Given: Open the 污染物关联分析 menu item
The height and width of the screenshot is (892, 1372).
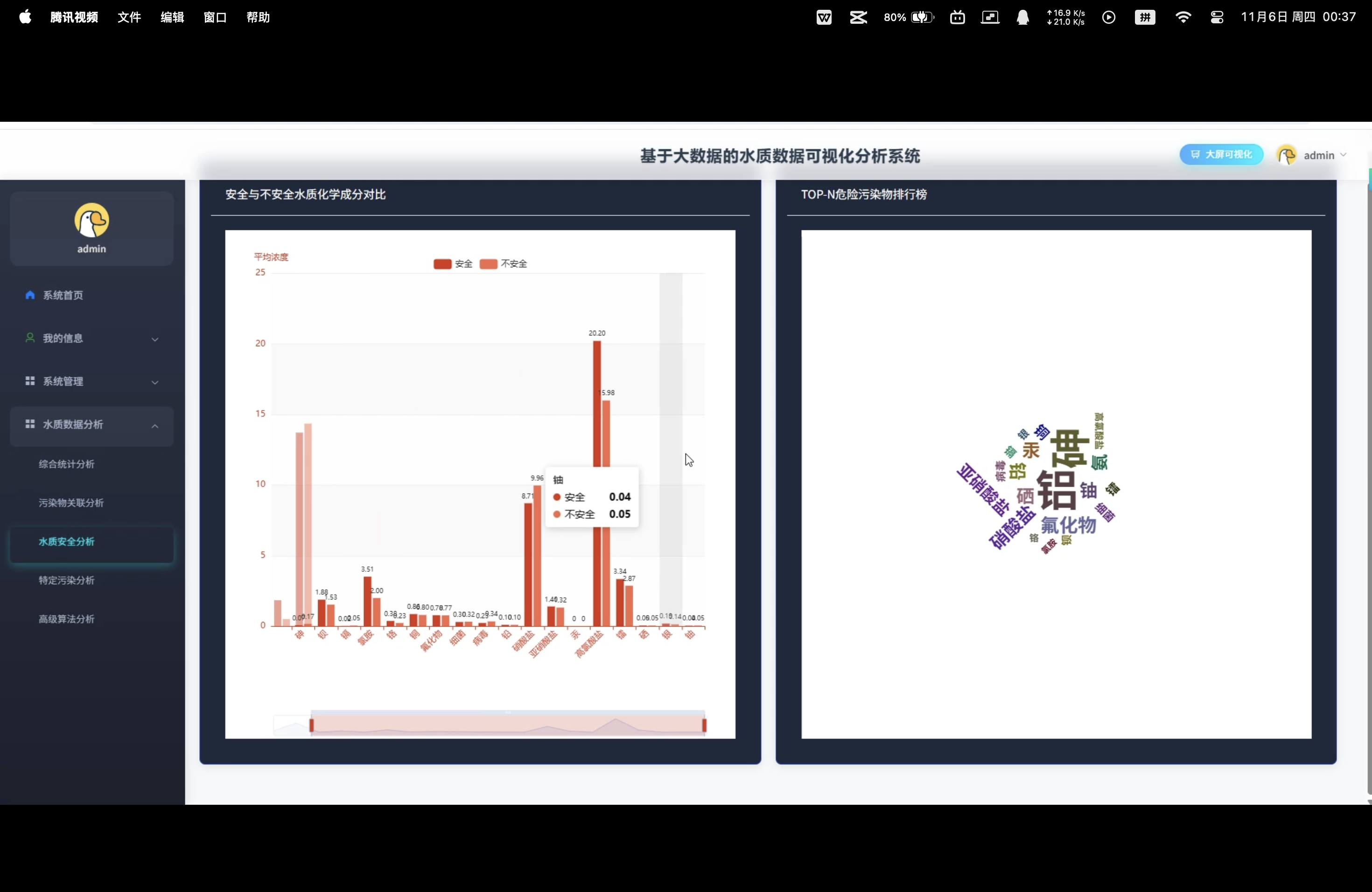Looking at the screenshot, I should pos(71,502).
